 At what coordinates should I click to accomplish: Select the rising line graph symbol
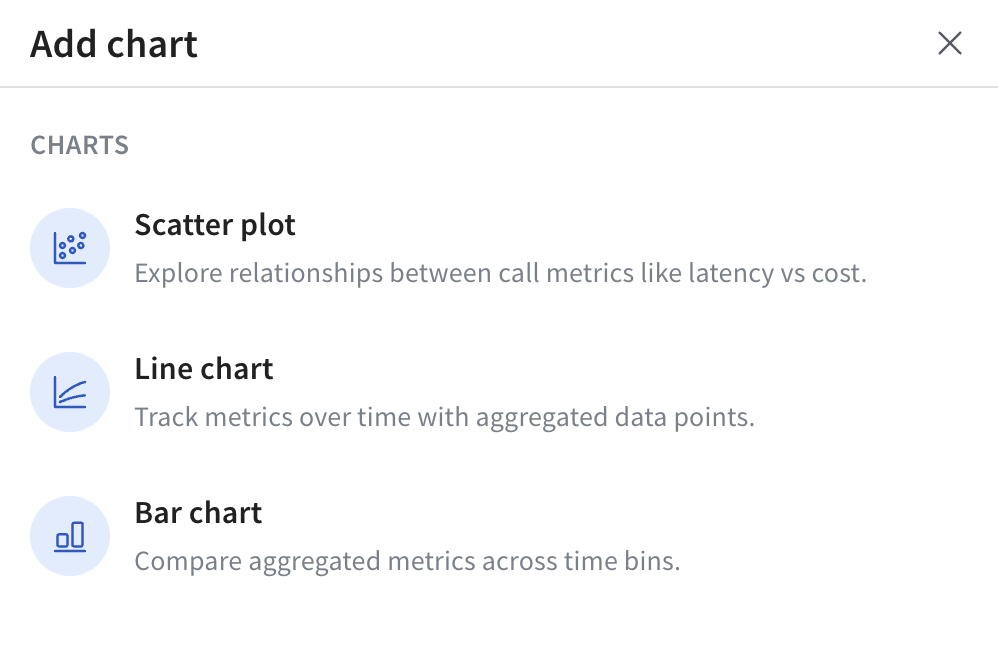click(x=69, y=391)
